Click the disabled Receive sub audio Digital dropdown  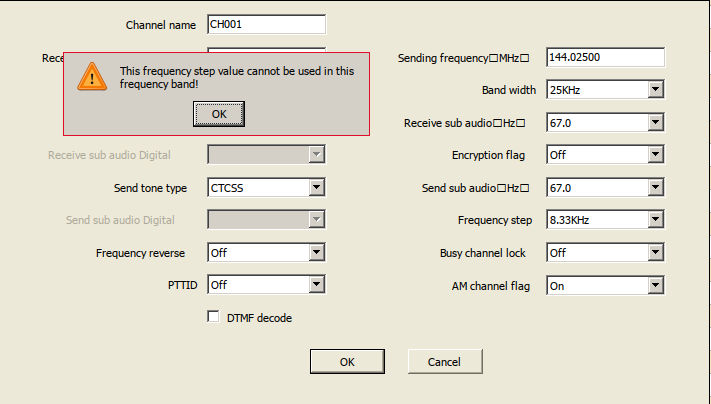coord(266,155)
